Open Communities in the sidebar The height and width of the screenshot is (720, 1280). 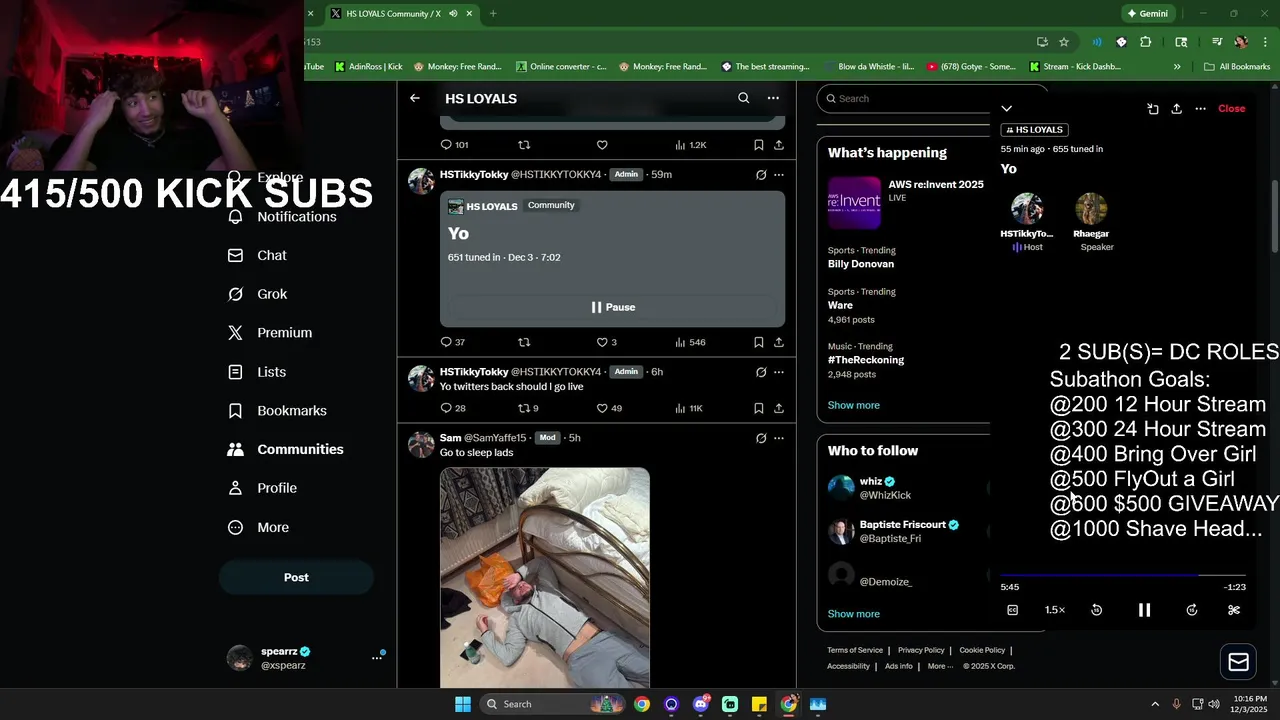[x=286, y=449]
